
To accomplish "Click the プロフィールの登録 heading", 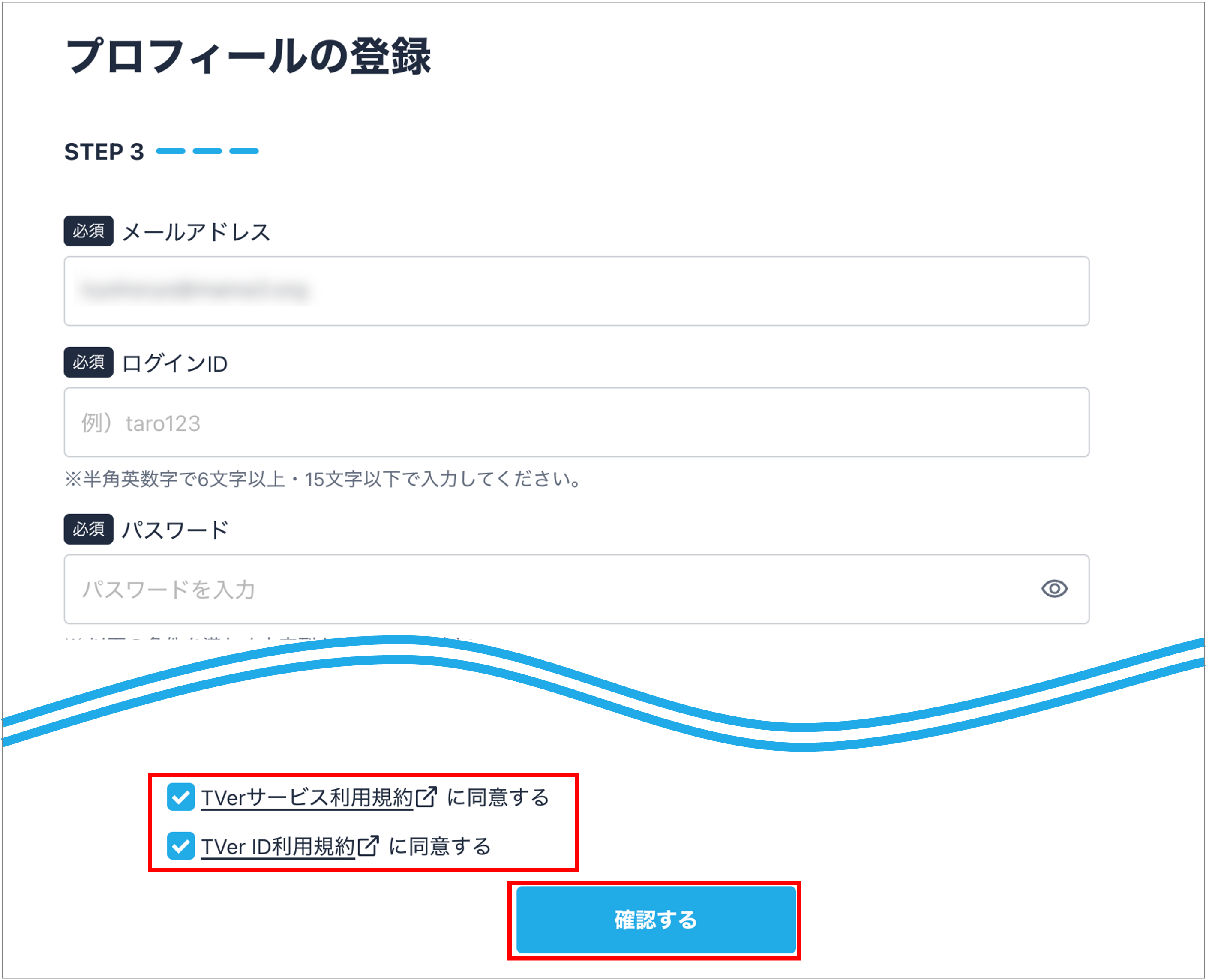I will coord(249,57).
